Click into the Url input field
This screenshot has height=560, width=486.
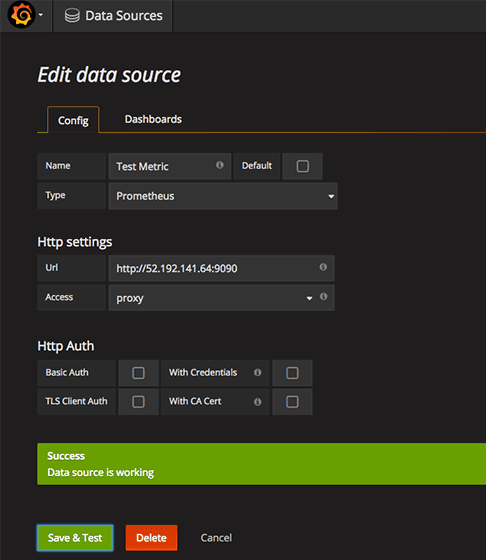click(x=221, y=268)
